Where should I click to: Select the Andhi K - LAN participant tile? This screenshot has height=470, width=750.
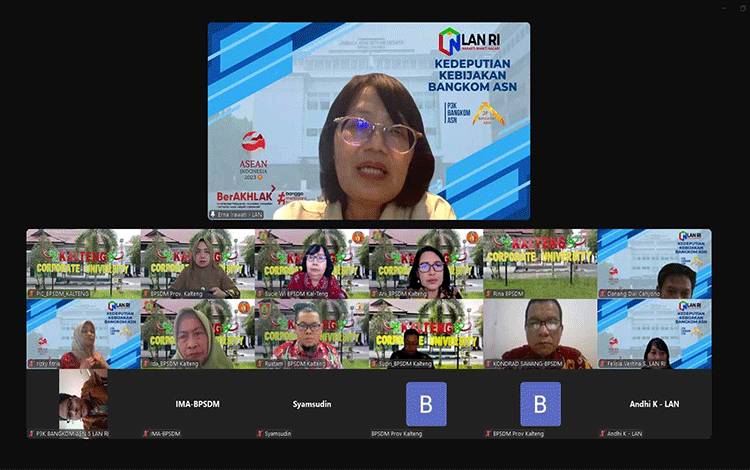pyautogui.click(x=654, y=404)
